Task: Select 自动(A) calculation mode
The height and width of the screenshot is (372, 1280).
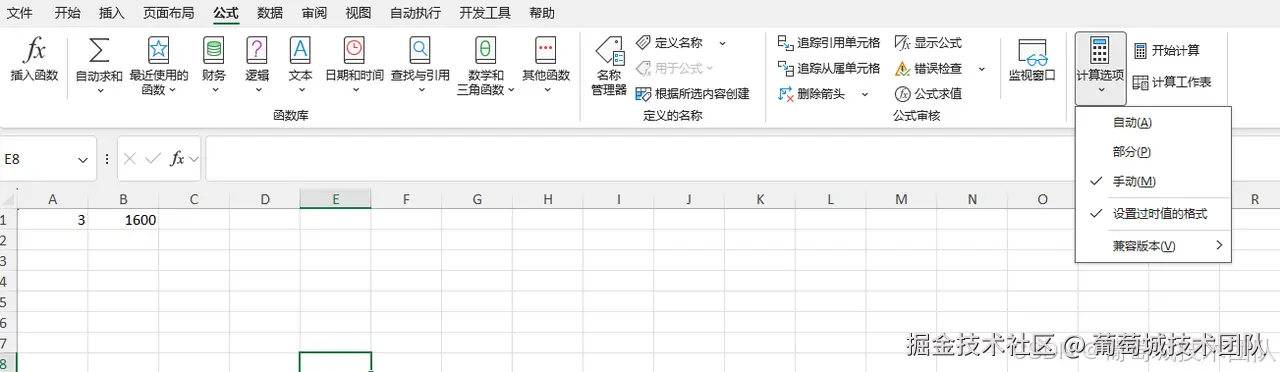Action: pos(1153,123)
